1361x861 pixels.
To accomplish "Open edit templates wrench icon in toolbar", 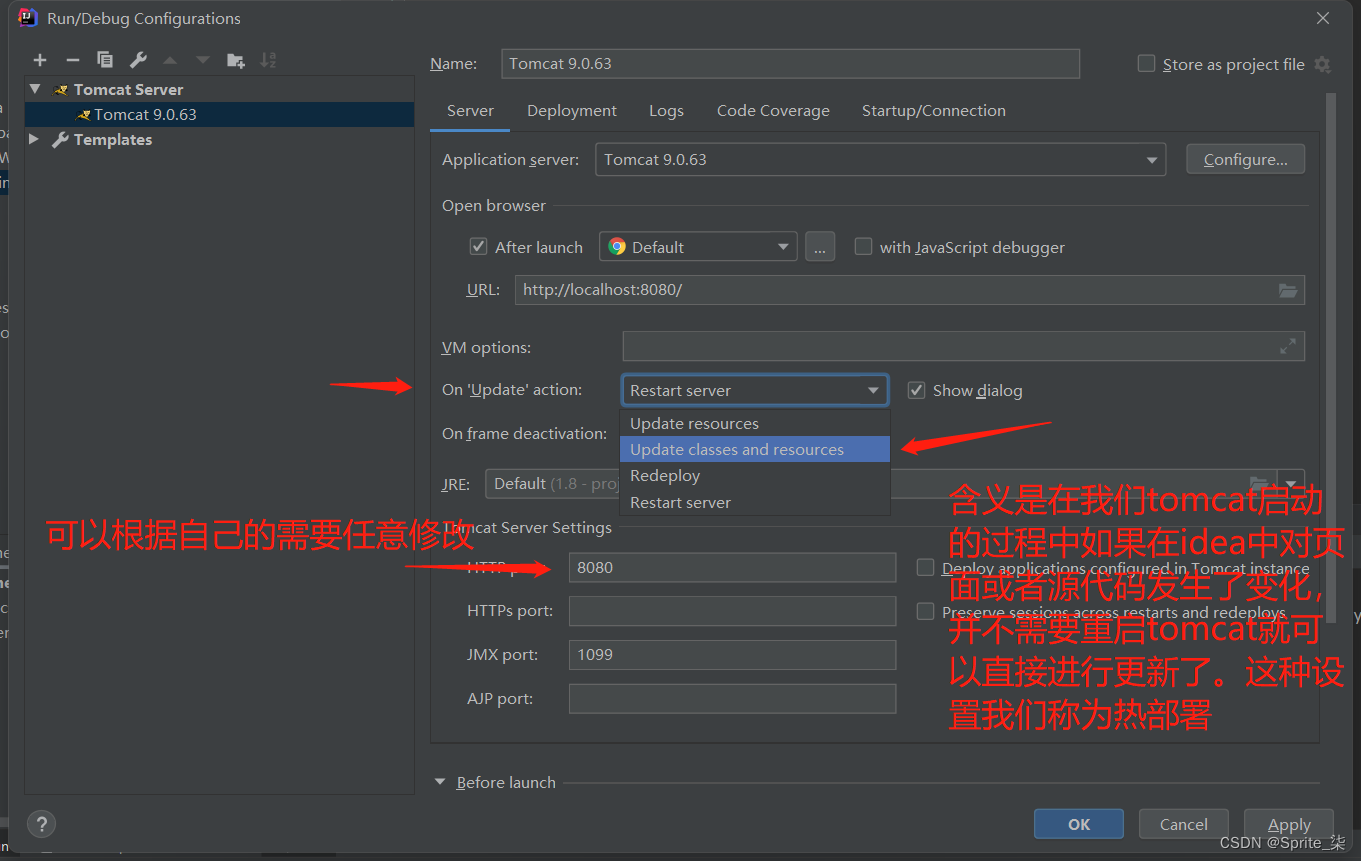I will coord(138,61).
